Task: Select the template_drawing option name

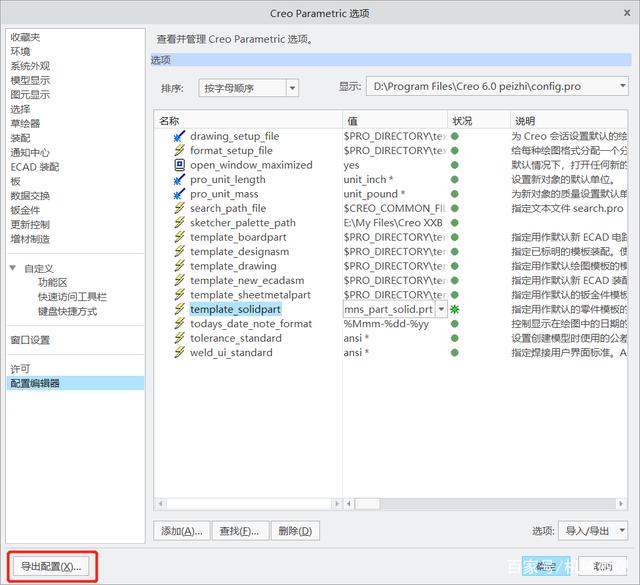Action: click(233, 266)
